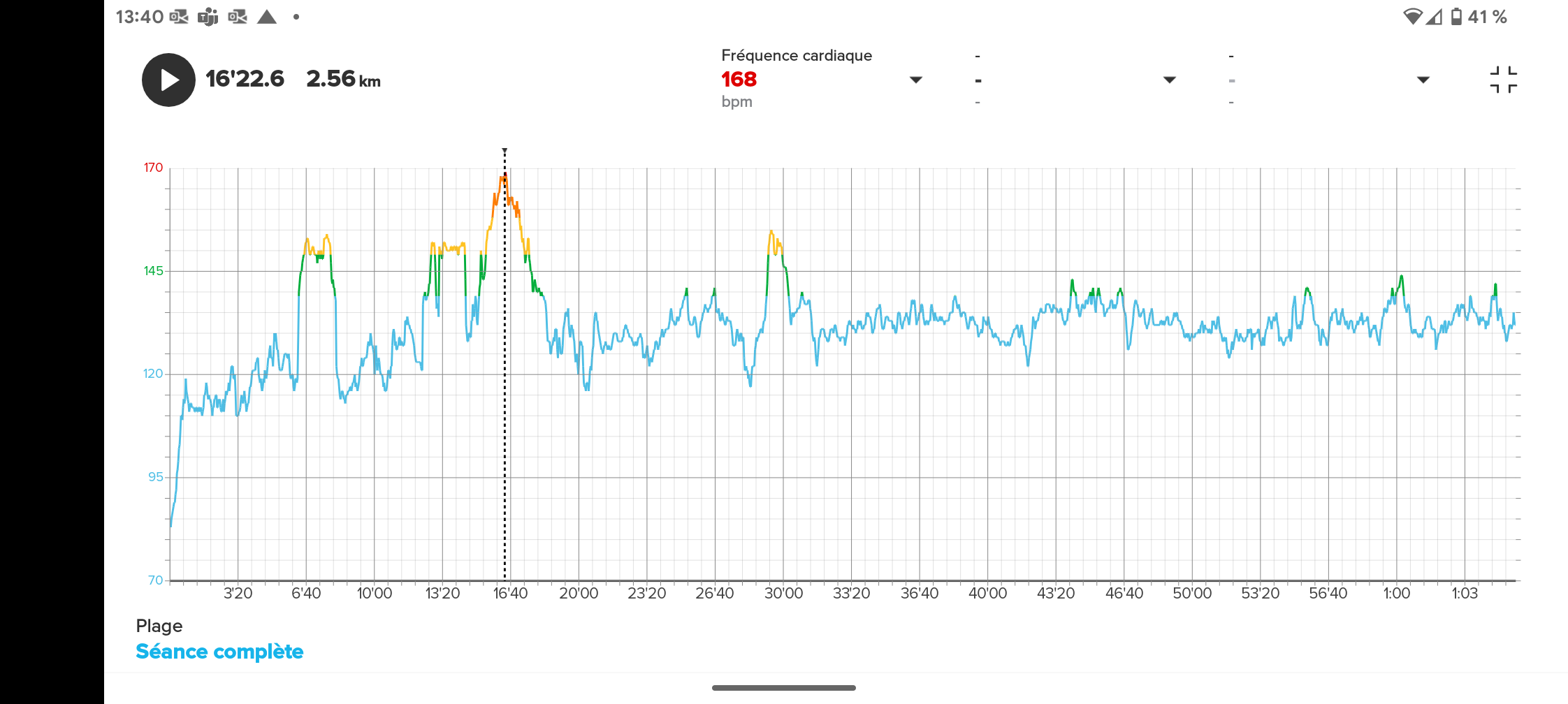The width and height of the screenshot is (1568, 704).
Task: Click the 50'00 time axis label
Action: [1192, 594]
